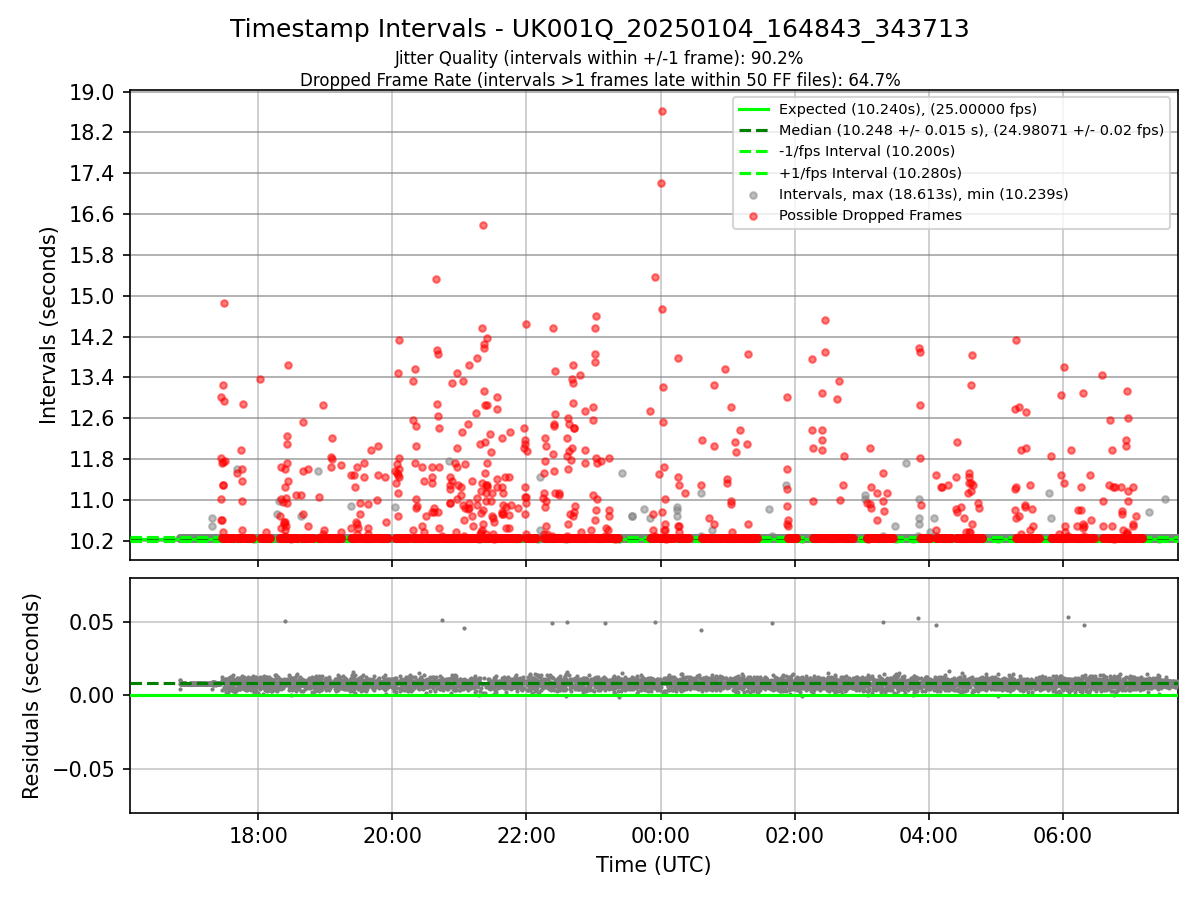Click the 04:00 time tick label
Image resolution: width=1200 pixels, height=900 pixels.
(929, 836)
